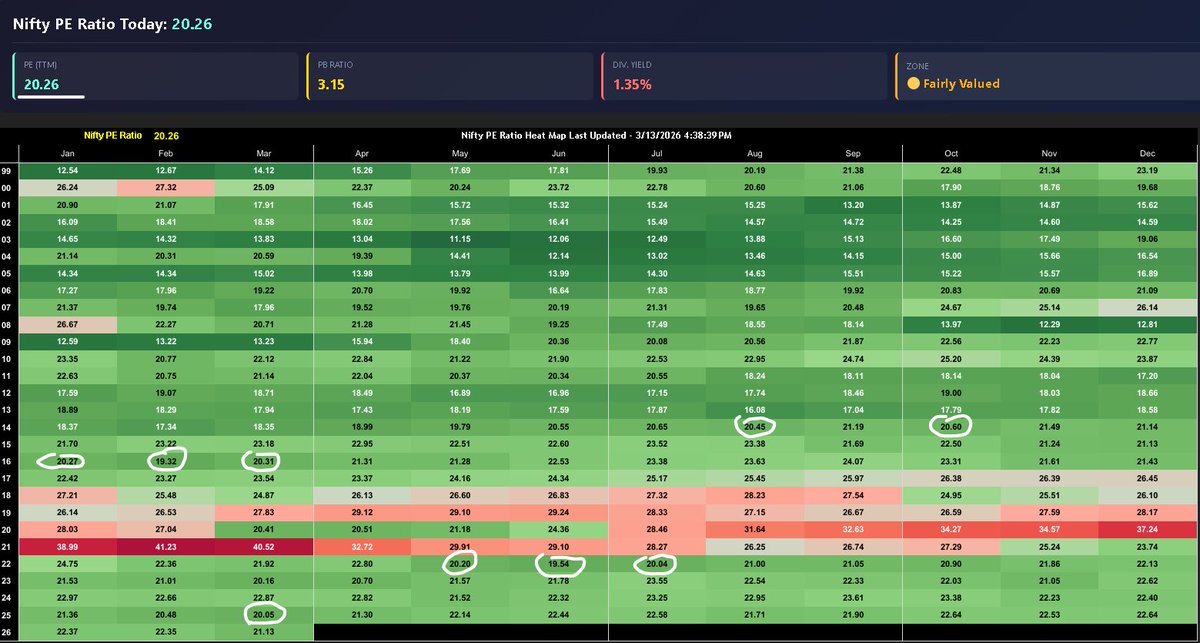This screenshot has height=643, width=1200.
Task: Select the year row label 08
Action: point(8,325)
